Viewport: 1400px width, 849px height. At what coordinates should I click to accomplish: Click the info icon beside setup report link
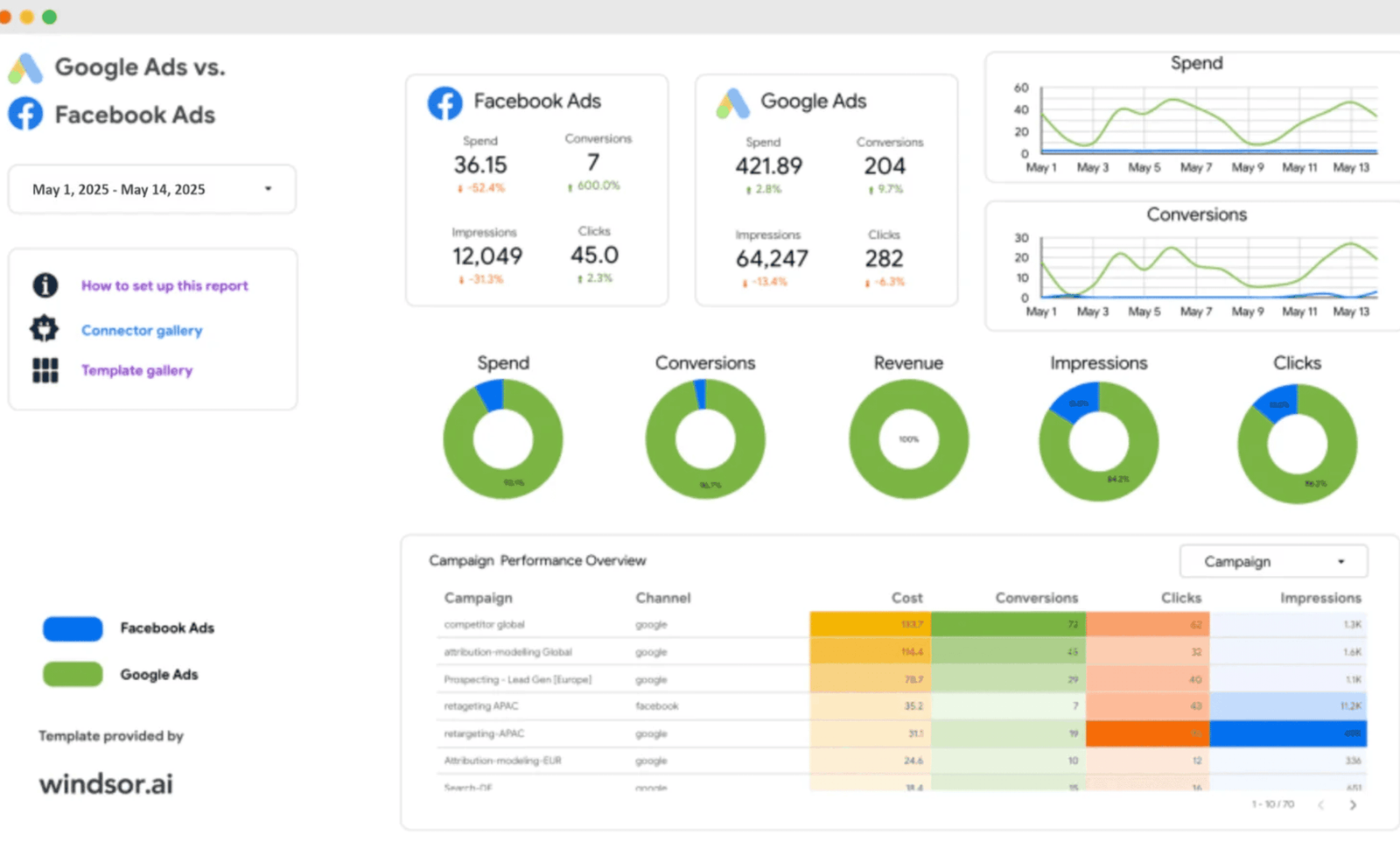45,285
